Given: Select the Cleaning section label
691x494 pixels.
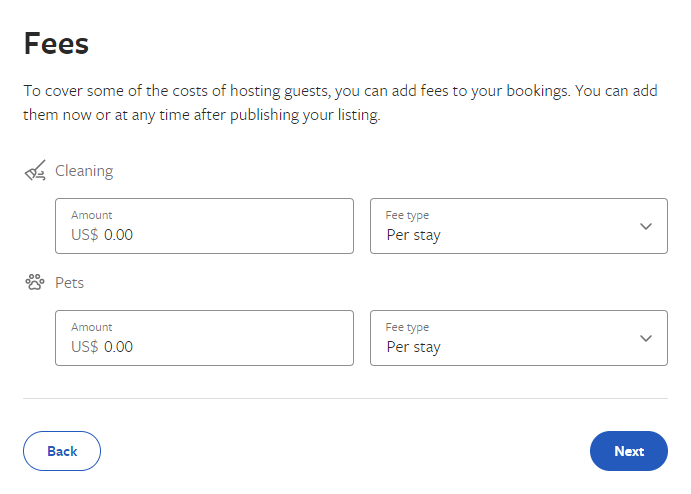Looking at the screenshot, I should (x=84, y=171).
